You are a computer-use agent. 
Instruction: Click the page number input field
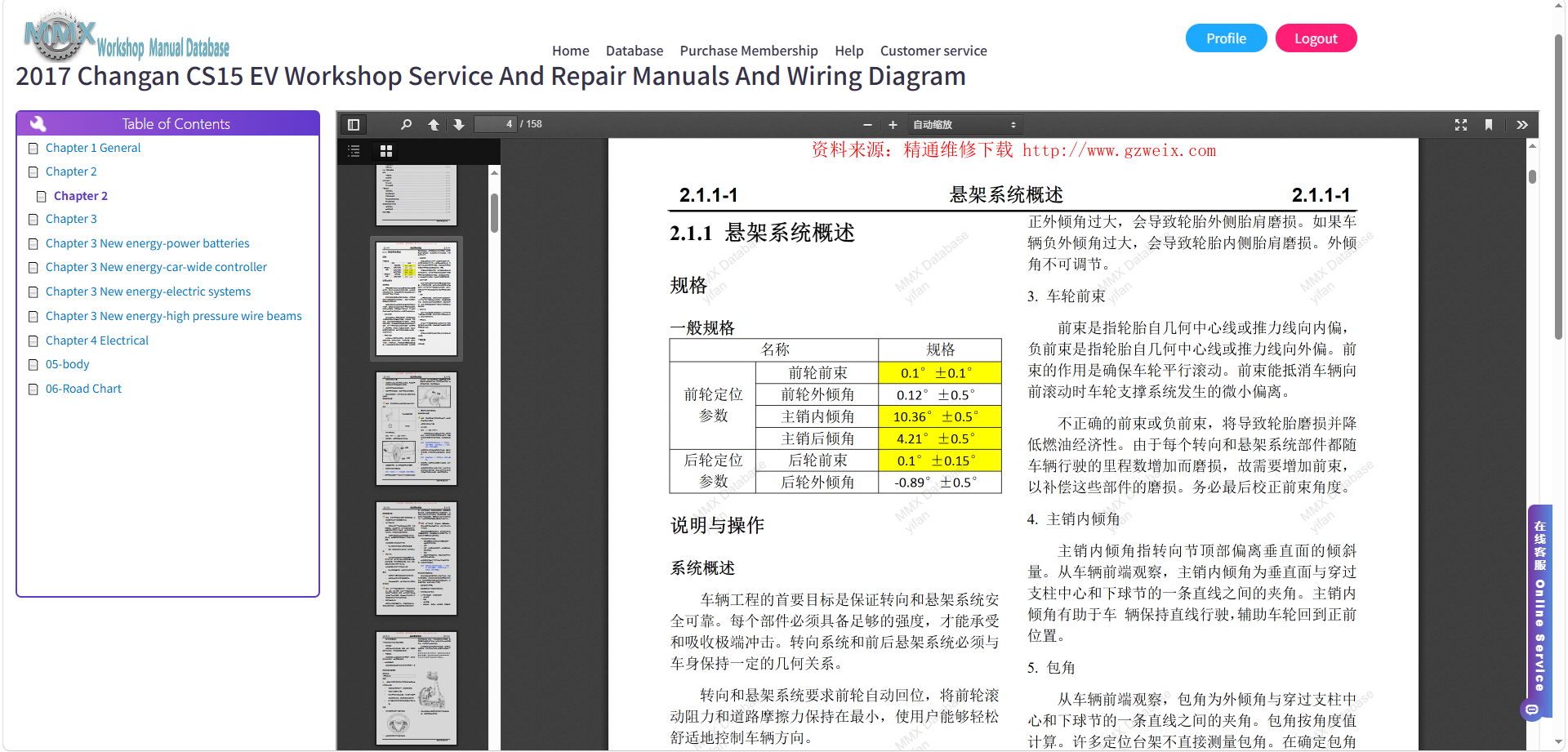click(495, 124)
